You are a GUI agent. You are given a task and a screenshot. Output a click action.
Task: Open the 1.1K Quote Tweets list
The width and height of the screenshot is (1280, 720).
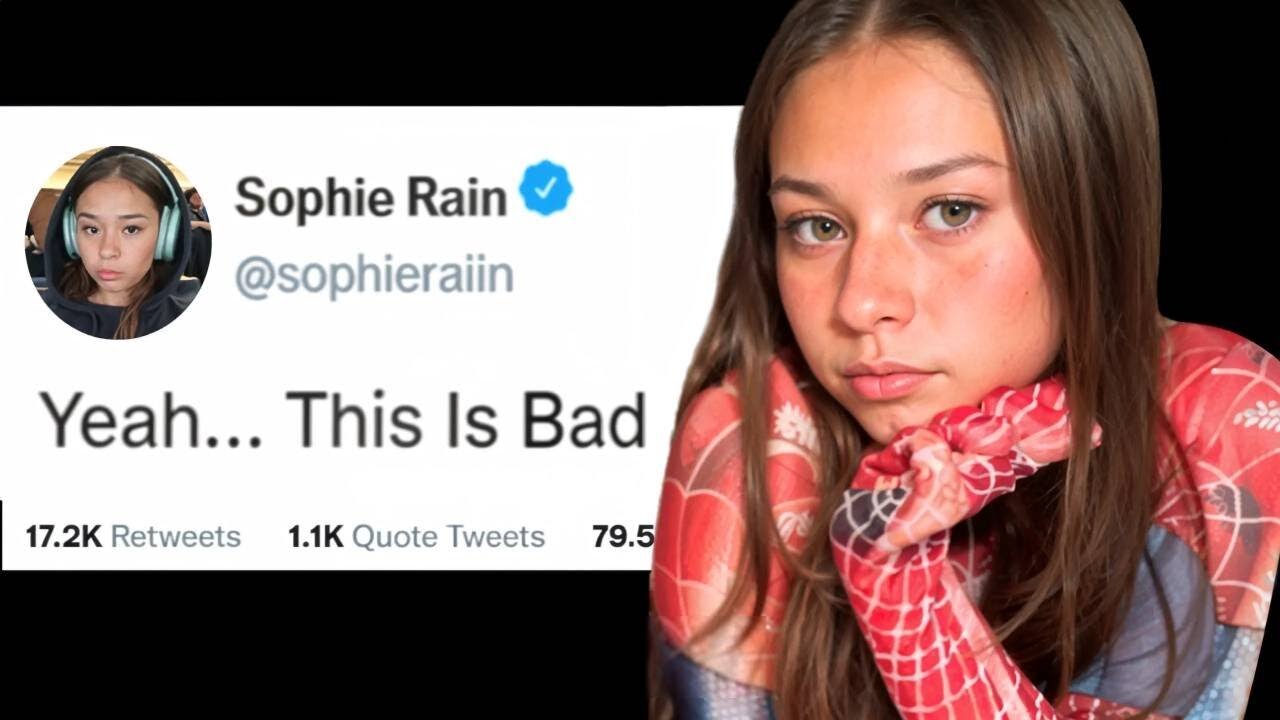(x=416, y=537)
